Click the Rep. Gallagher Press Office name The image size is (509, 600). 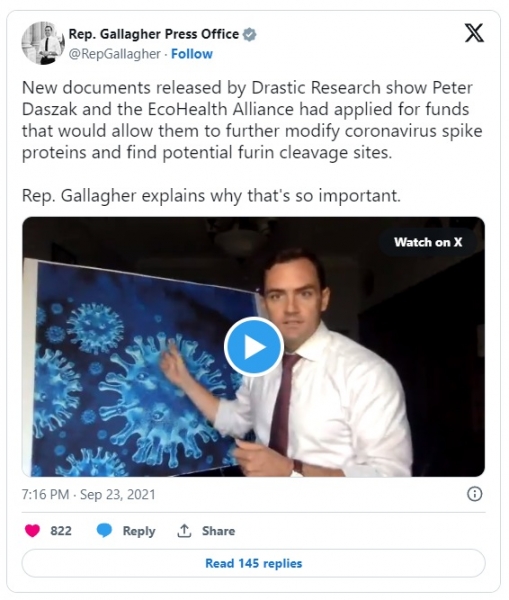click(x=154, y=34)
